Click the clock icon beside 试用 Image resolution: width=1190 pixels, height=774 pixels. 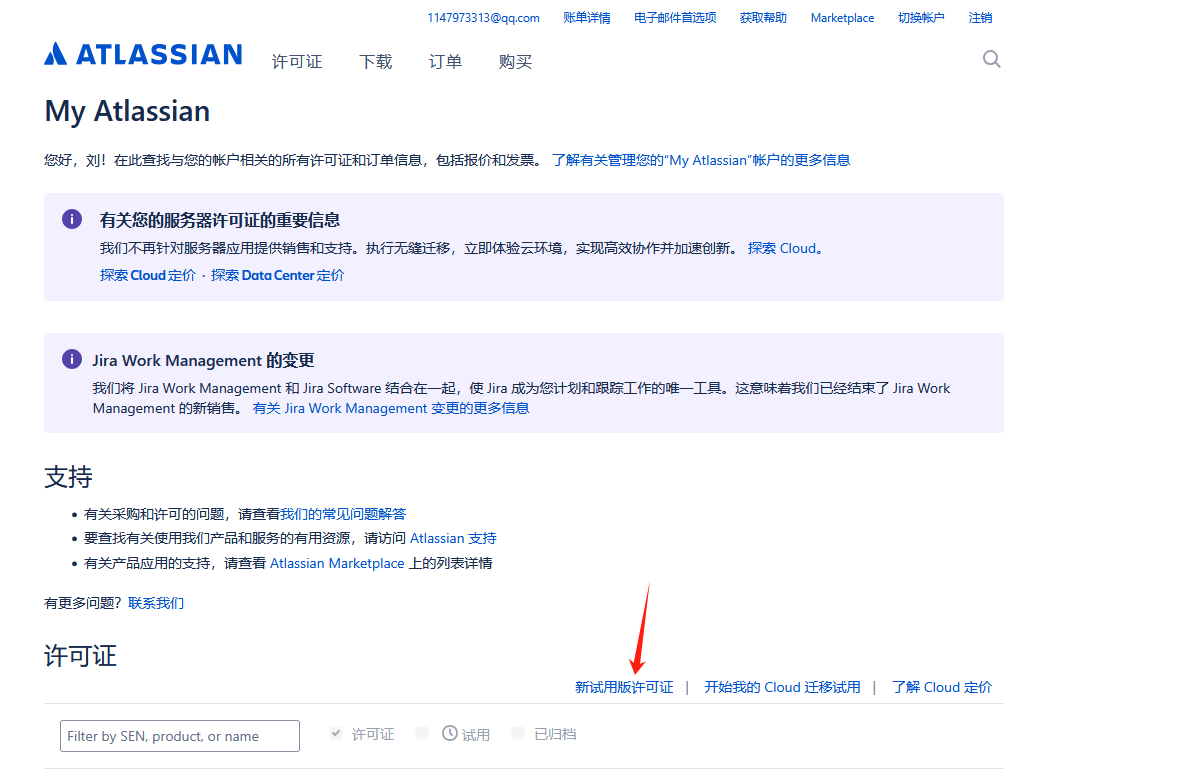[x=450, y=734]
